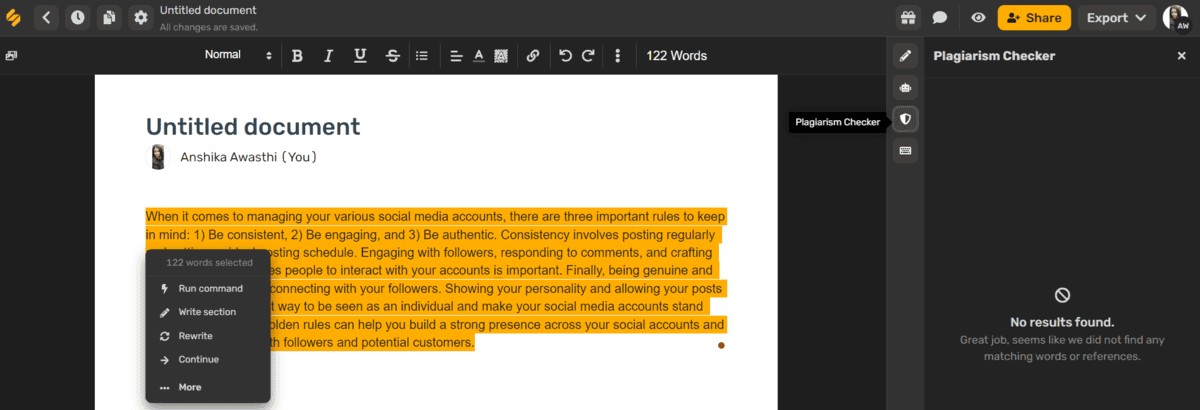Select Rewrite from the context menu
Image resolution: width=1200 pixels, height=410 pixels.
tap(195, 336)
